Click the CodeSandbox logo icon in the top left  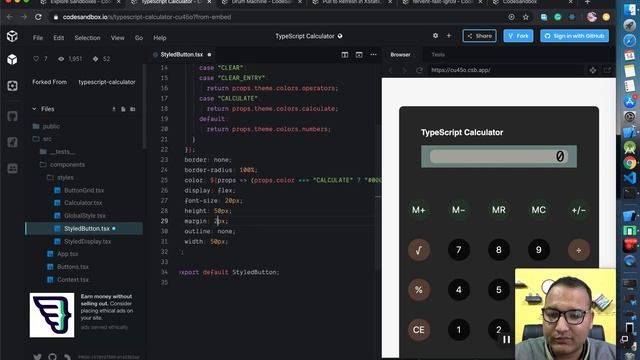pos(12,36)
